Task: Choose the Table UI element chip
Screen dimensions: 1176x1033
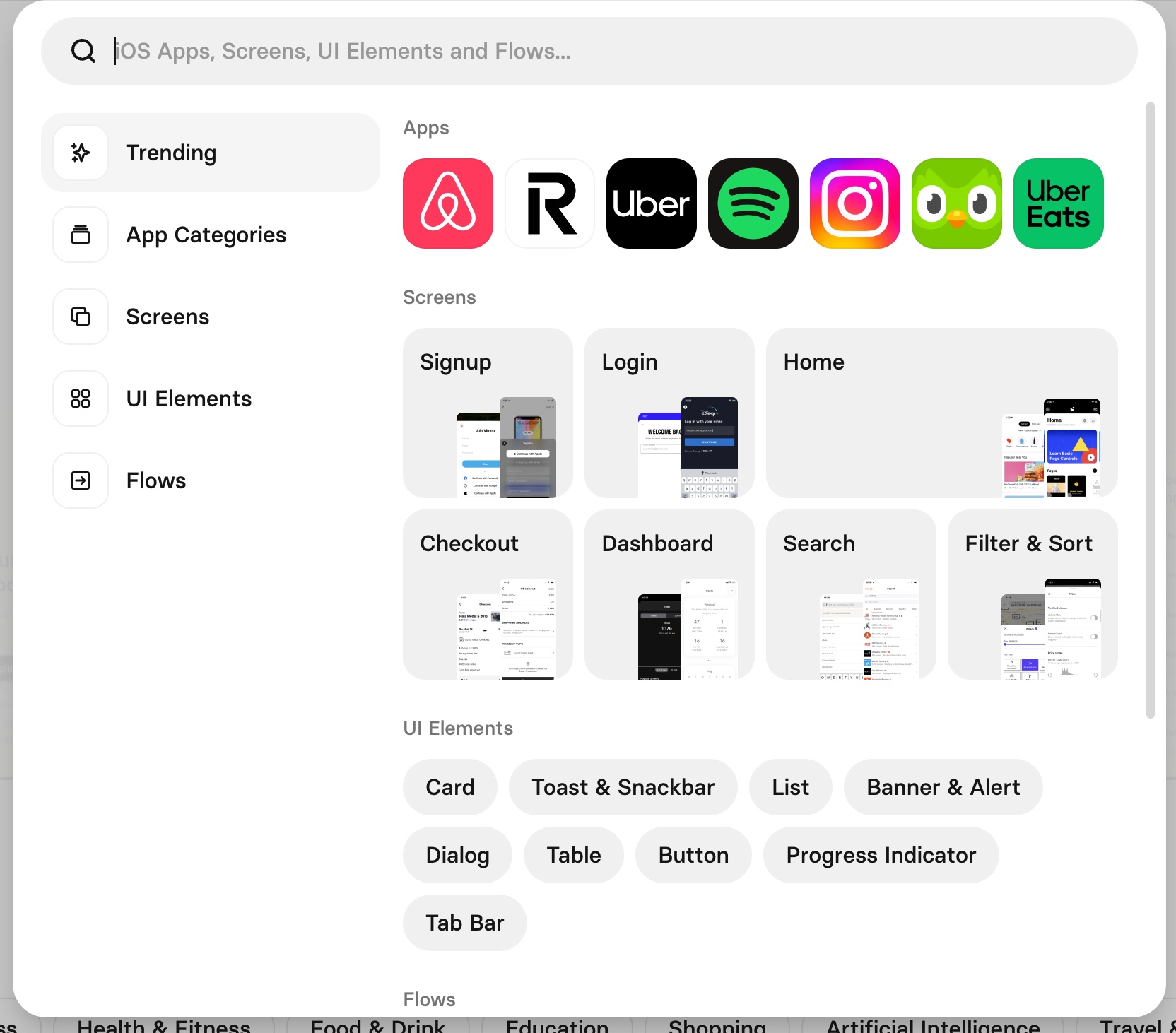Action: pyautogui.click(x=574, y=855)
